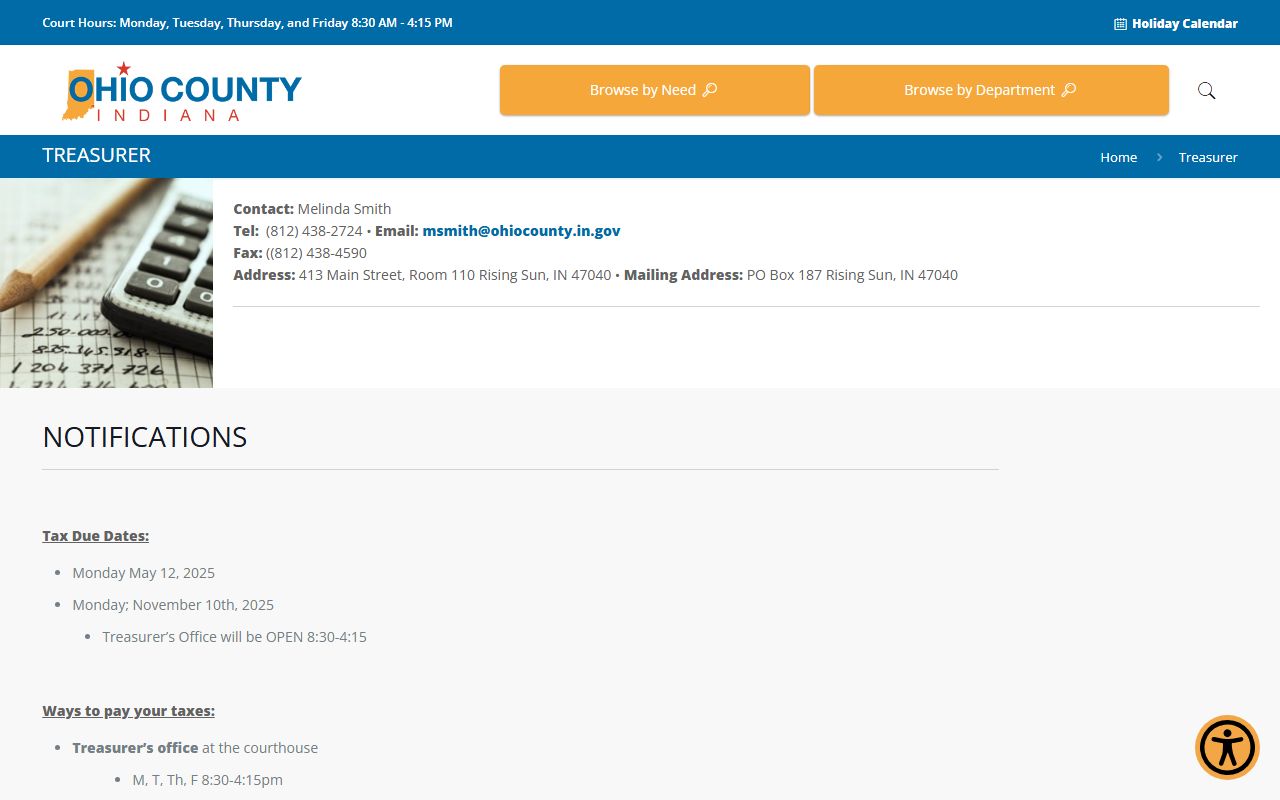
Task: Go to Home in the breadcrumb
Action: click(x=1118, y=157)
